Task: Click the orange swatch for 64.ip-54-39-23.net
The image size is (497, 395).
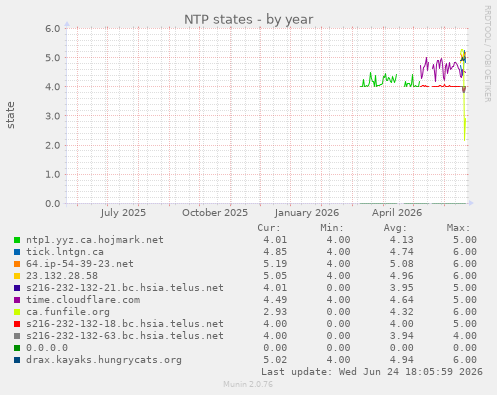Action: tap(17, 264)
